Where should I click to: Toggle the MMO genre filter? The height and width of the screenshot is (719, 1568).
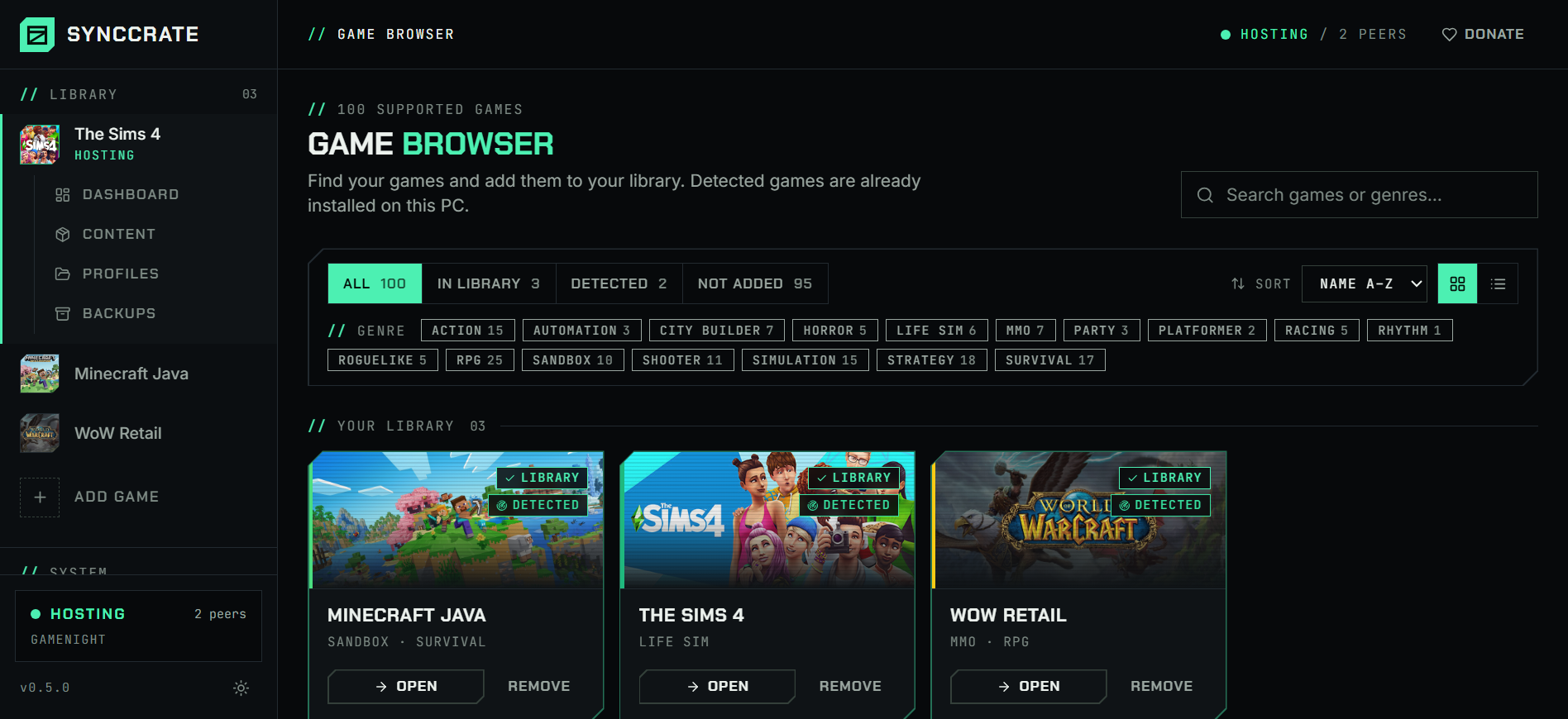coord(1025,331)
